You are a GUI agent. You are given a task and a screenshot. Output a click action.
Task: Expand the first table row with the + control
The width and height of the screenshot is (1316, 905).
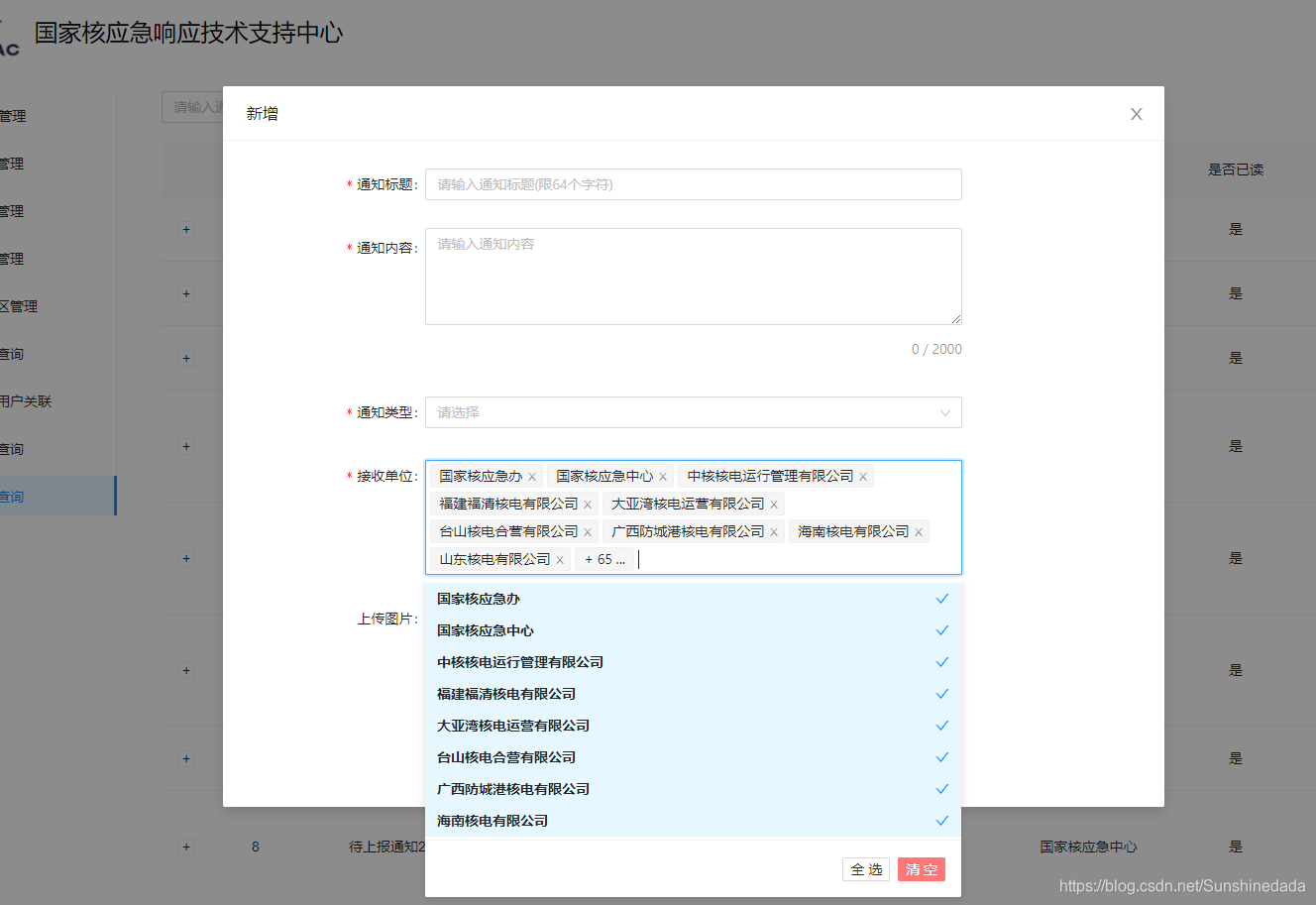[185, 229]
